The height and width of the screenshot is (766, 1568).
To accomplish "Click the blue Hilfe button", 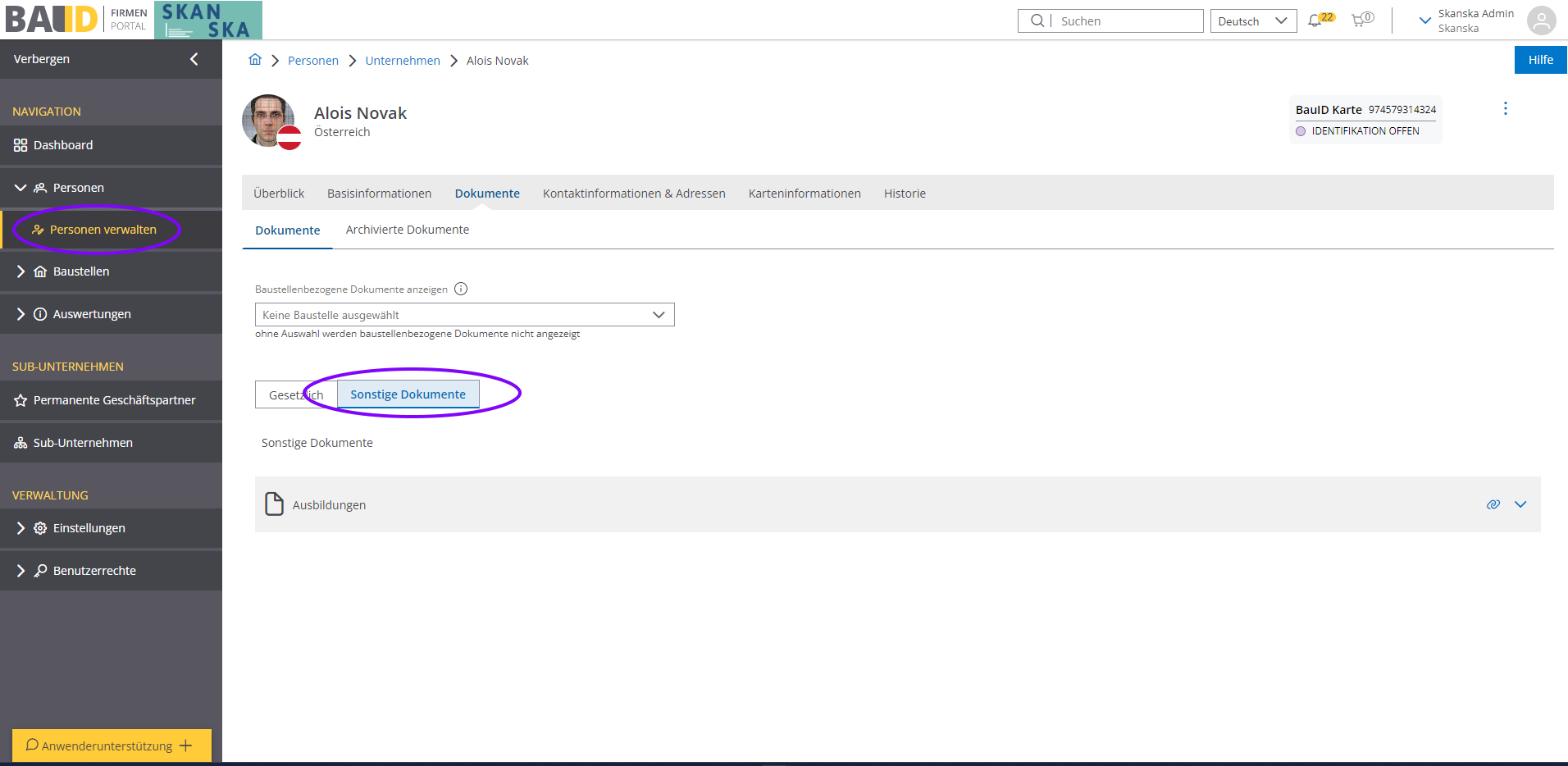I will point(1540,60).
